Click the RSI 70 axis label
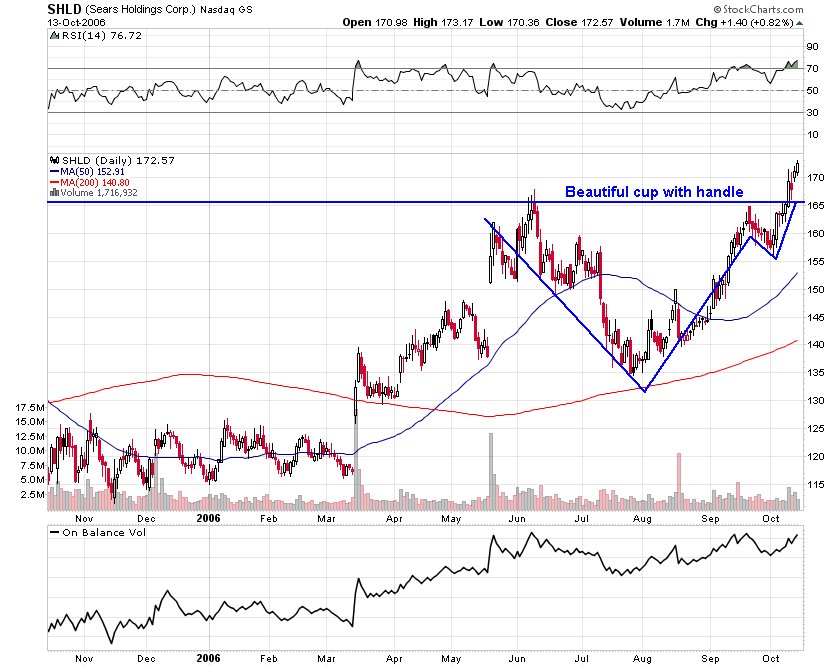The width and height of the screenshot is (839, 666). (x=812, y=68)
